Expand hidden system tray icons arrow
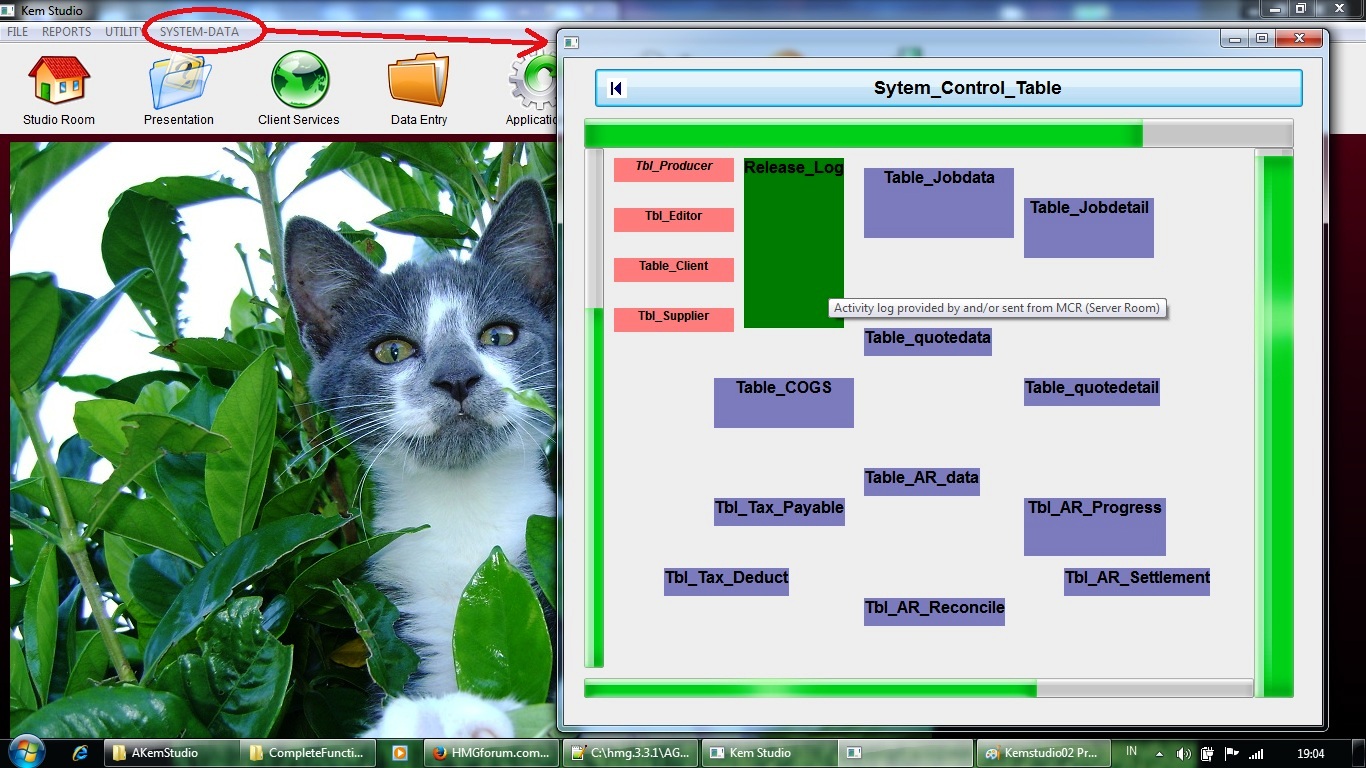The width and height of the screenshot is (1366, 768). 1159,753
